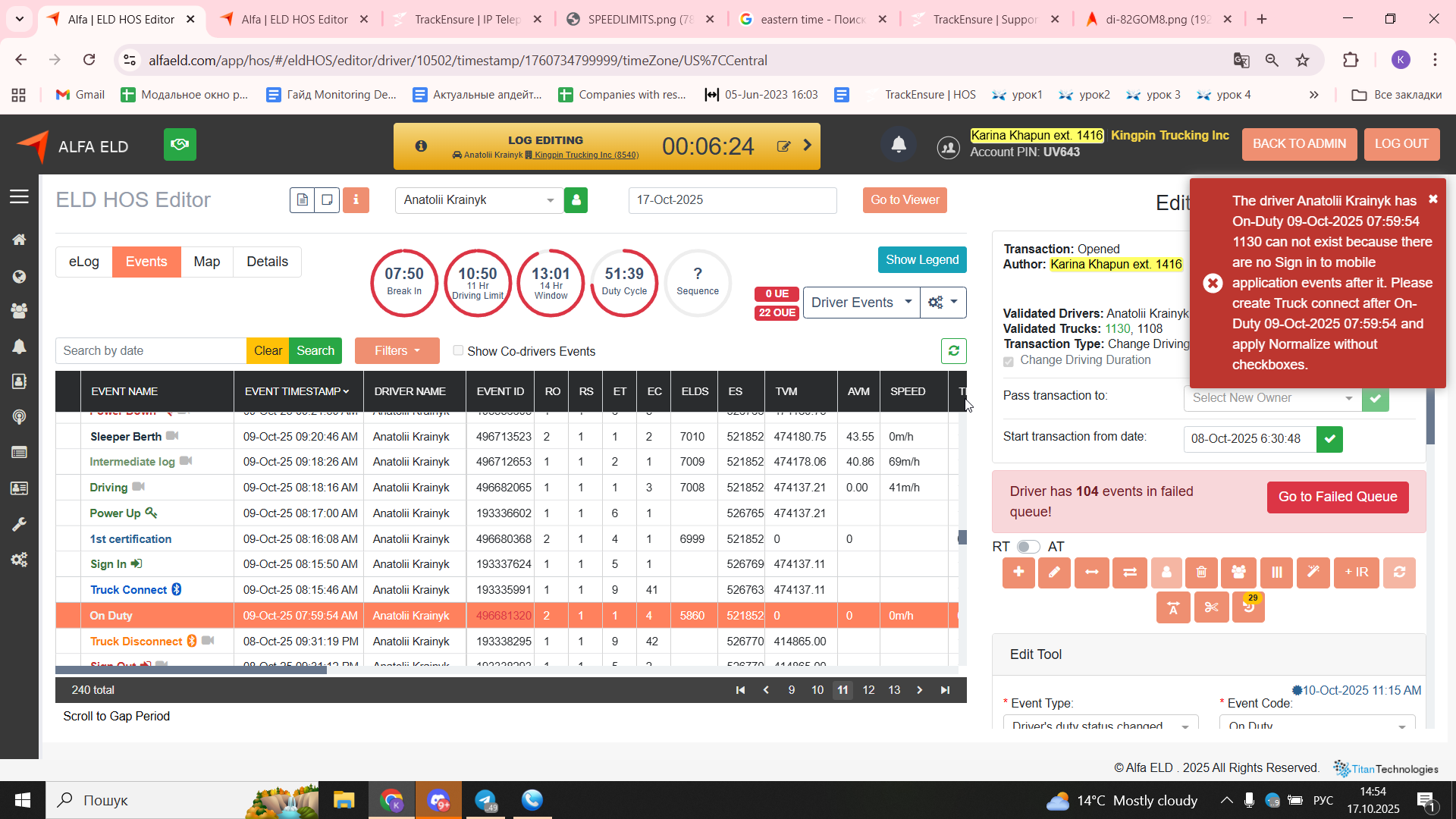
Task: Toggle Change Driving Duration checkbox
Action: pyautogui.click(x=1009, y=361)
